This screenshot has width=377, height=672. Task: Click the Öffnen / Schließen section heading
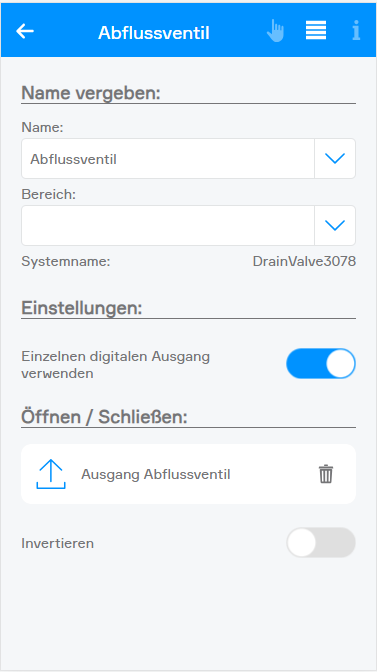click(105, 417)
